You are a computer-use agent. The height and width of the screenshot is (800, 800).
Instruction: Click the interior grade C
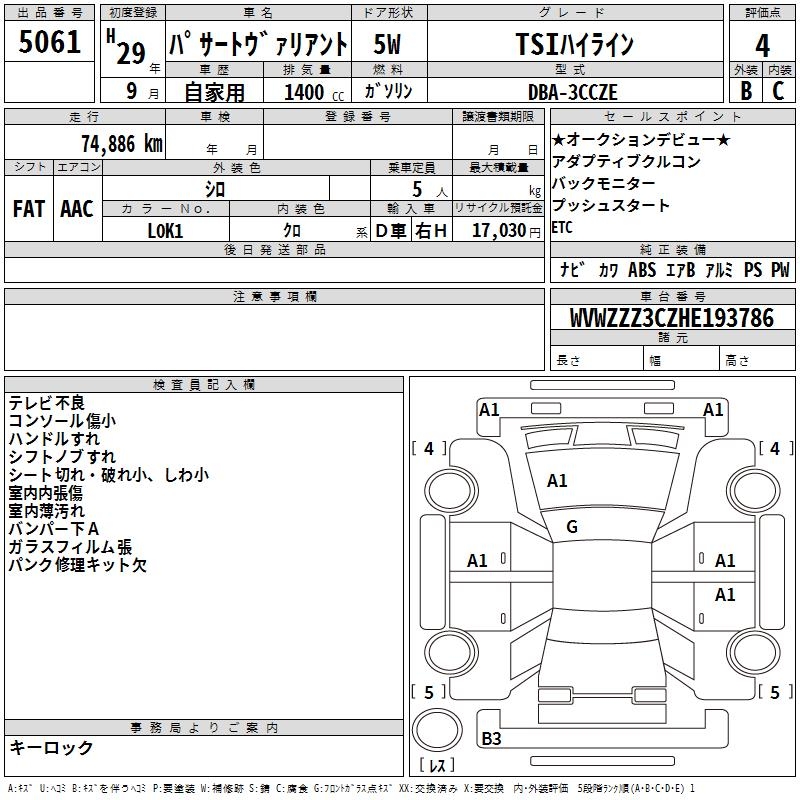(778, 91)
